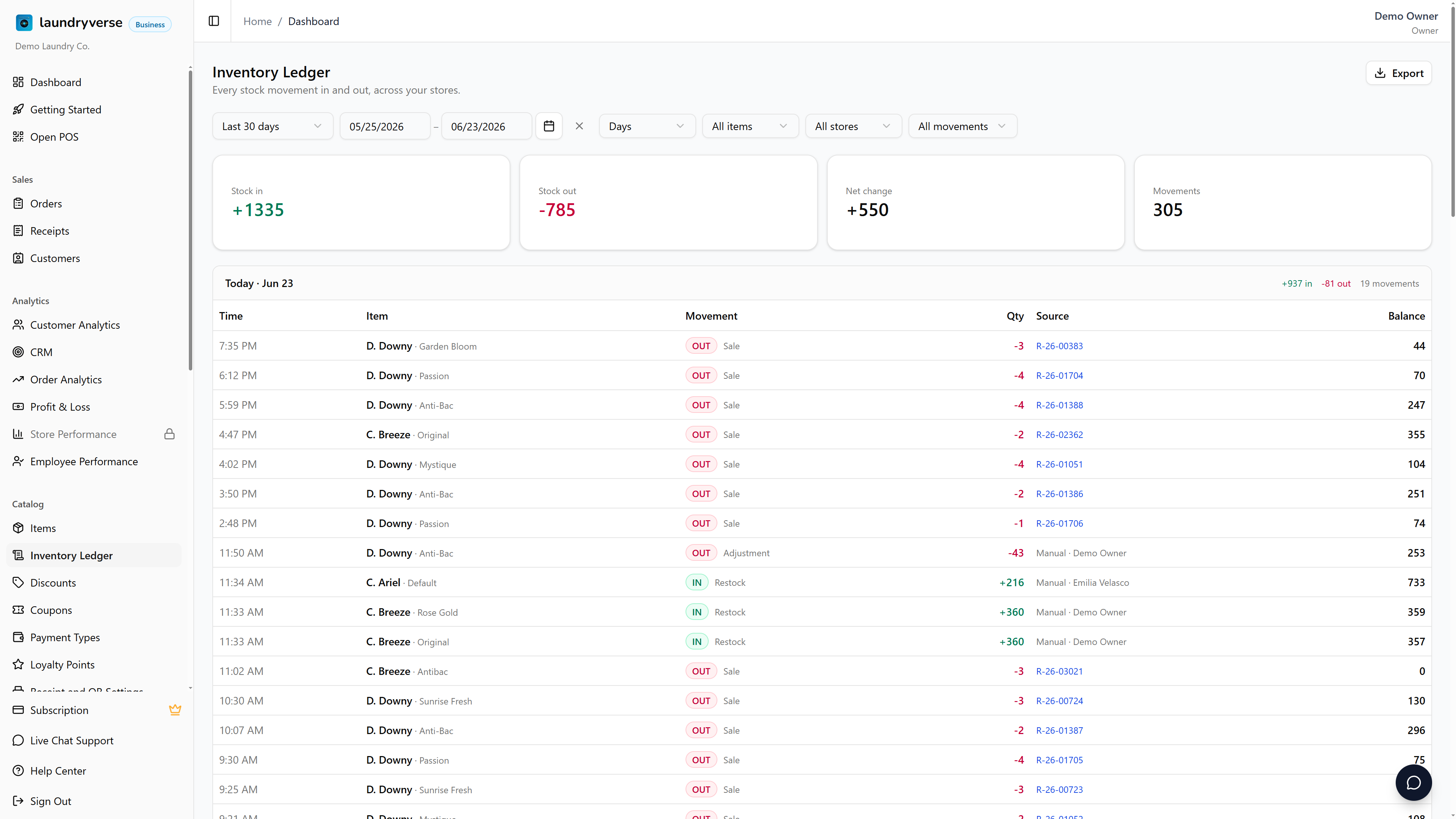The height and width of the screenshot is (819, 1456).
Task: Click the Employee Performance user icon
Action: [18, 461]
